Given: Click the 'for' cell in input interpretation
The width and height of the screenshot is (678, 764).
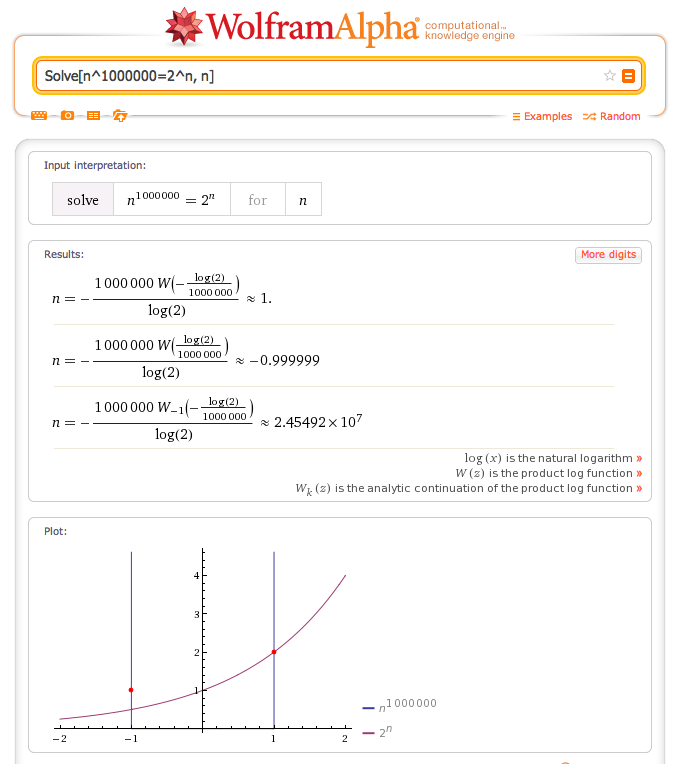Looking at the screenshot, I should click(257, 199).
